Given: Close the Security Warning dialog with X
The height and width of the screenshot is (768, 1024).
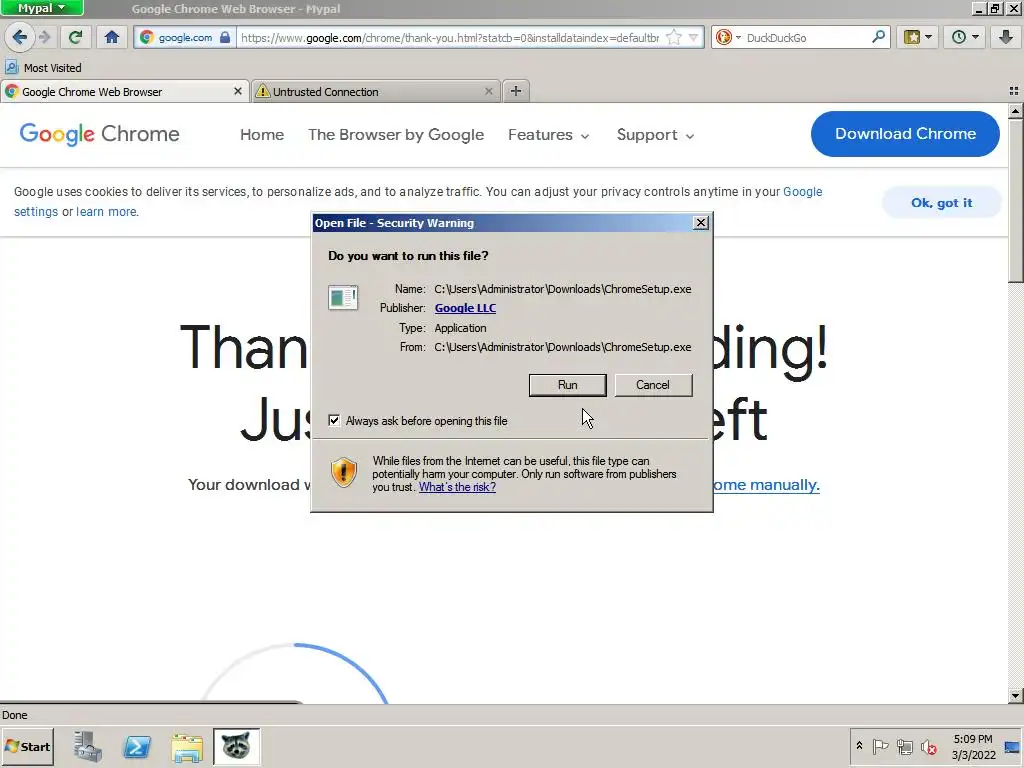Looking at the screenshot, I should (x=701, y=223).
